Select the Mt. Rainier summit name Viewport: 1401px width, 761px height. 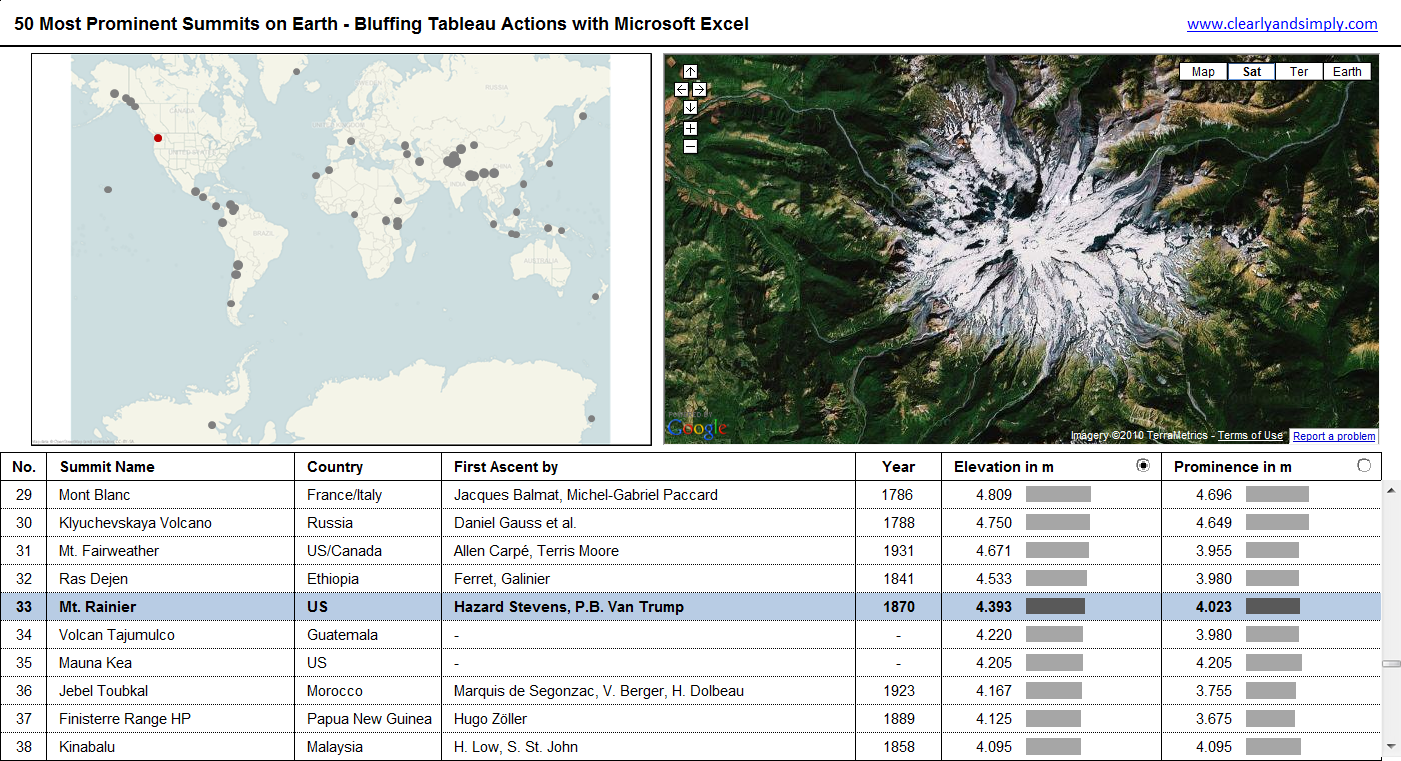pyautogui.click(x=97, y=607)
